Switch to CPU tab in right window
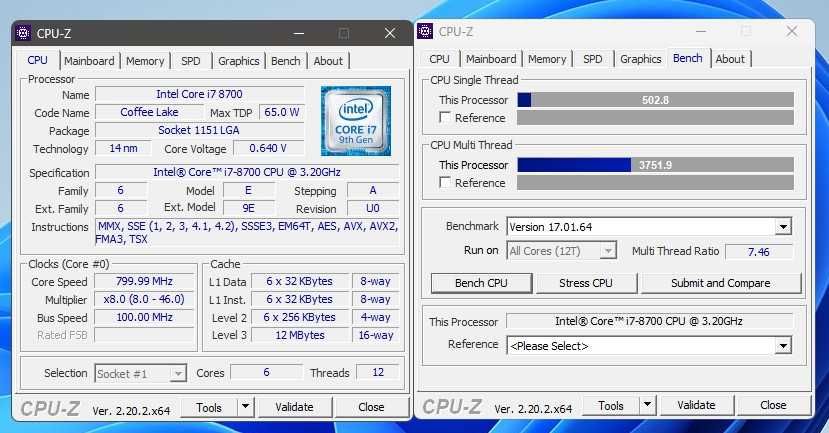Viewport: 829px width, 433px height. (x=439, y=59)
